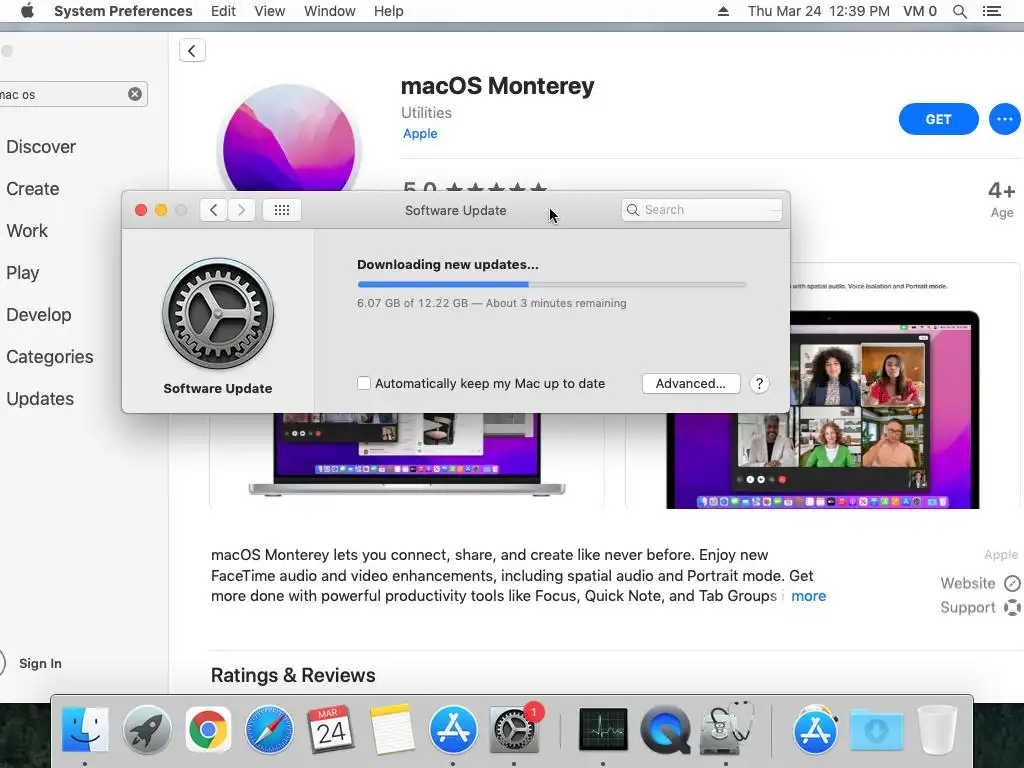Click Search field in Software Update window
1024x768 pixels.
[x=702, y=210]
